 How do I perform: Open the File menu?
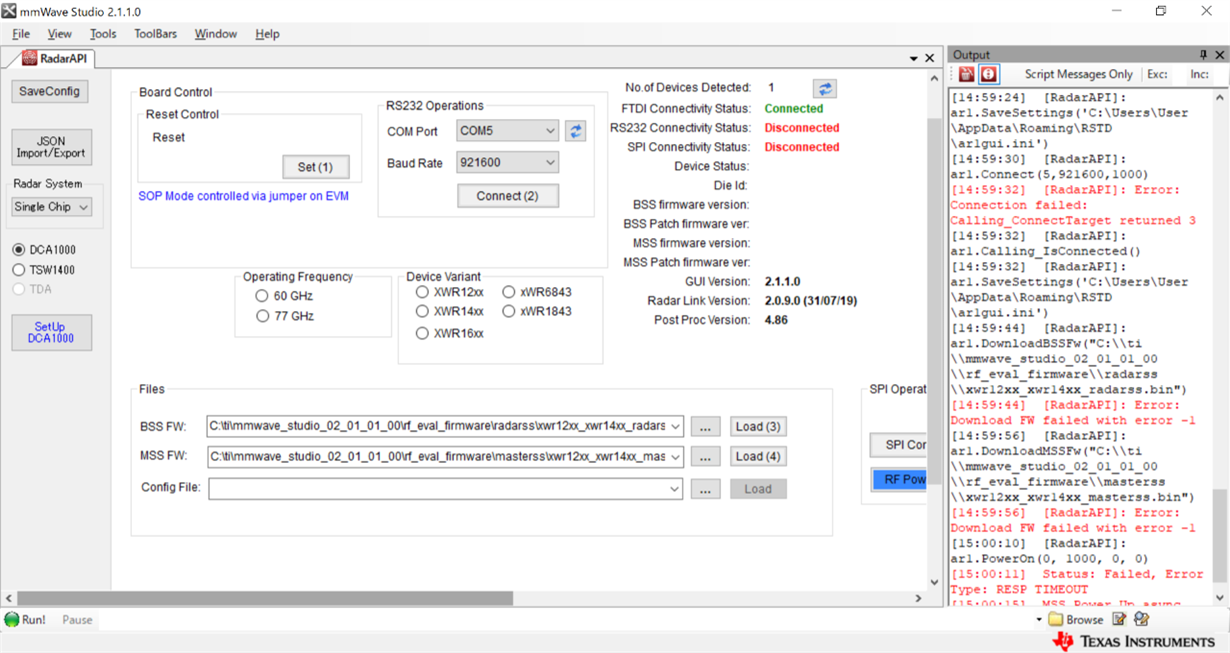[x=21, y=34]
